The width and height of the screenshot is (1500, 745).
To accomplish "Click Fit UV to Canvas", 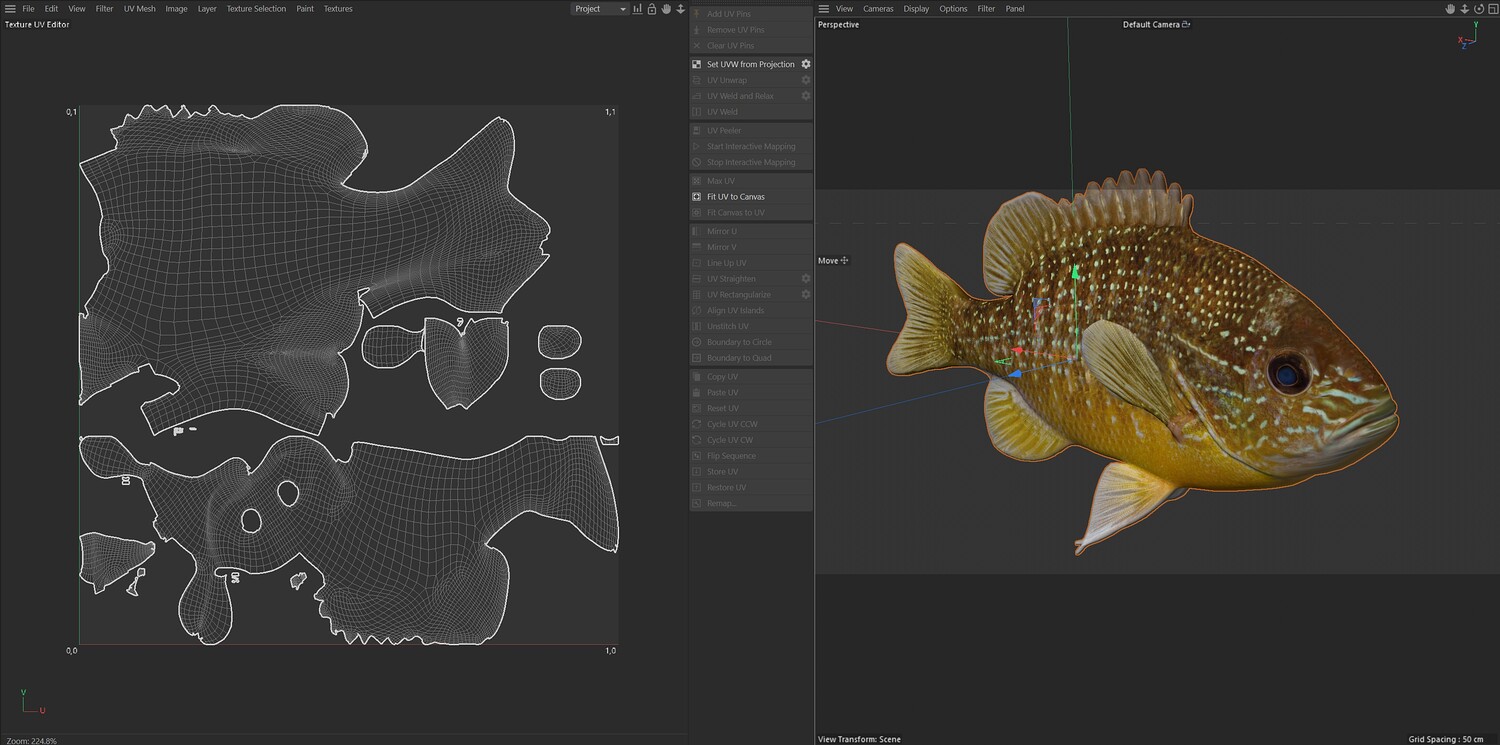I will tap(750, 197).
